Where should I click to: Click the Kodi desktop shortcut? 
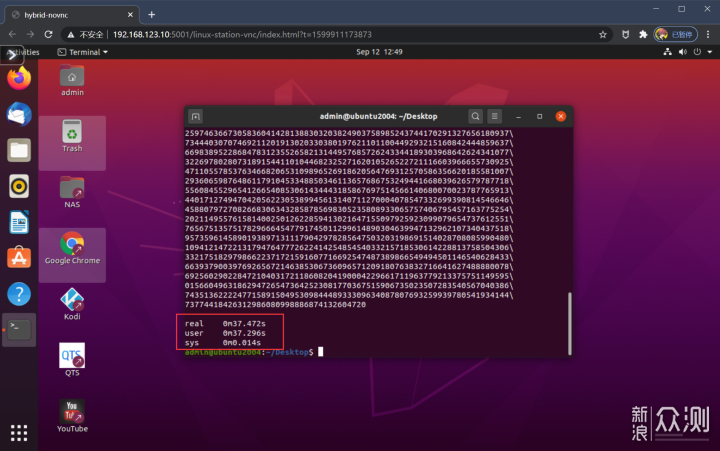point(72,302)
